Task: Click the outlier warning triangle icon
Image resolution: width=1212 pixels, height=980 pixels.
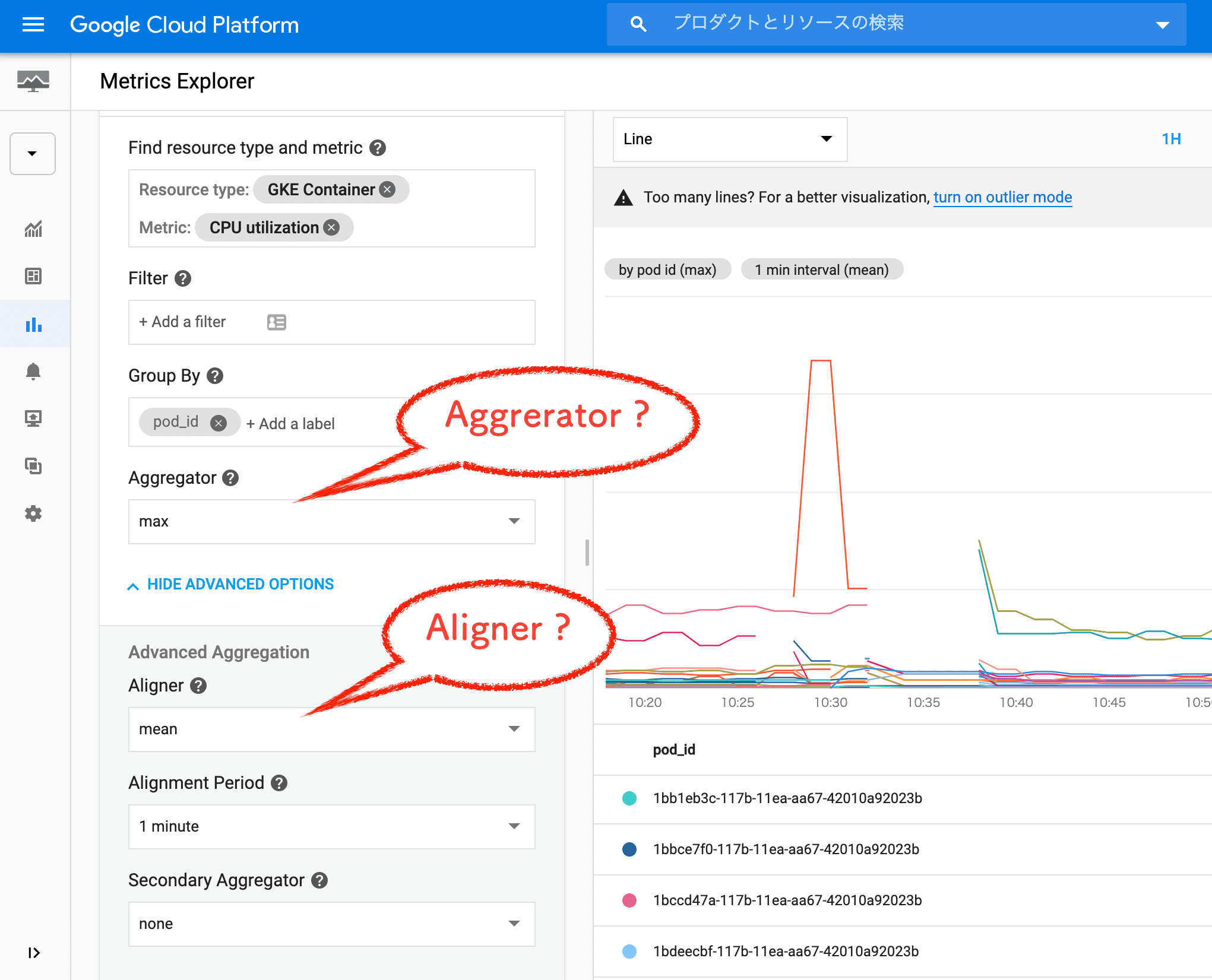Action: click(623, 198)
